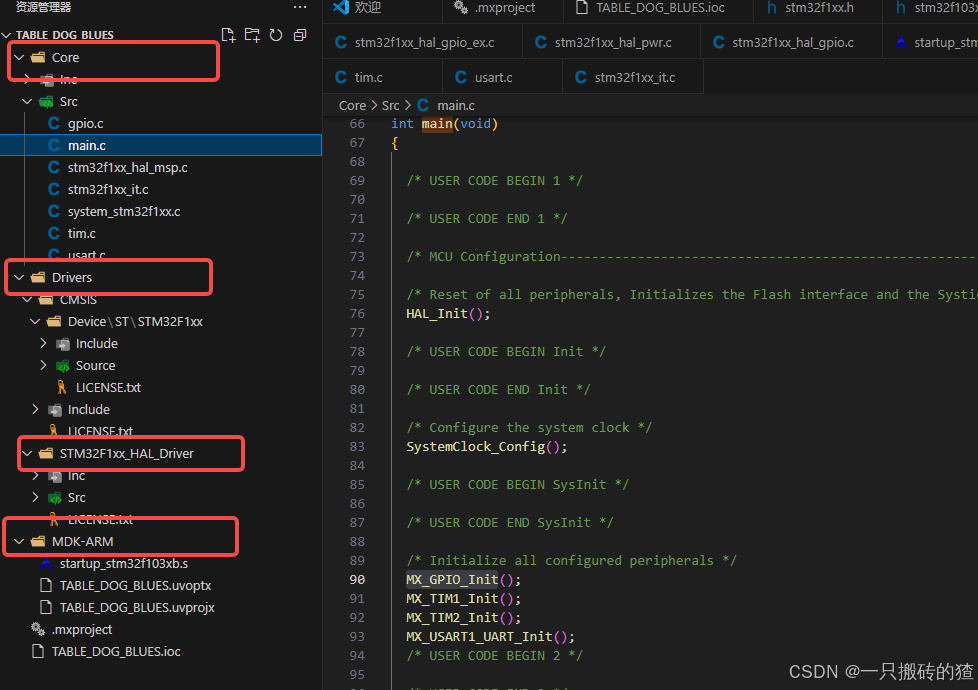Switch to the stm32f1xx.h tab

click(819, 7)
